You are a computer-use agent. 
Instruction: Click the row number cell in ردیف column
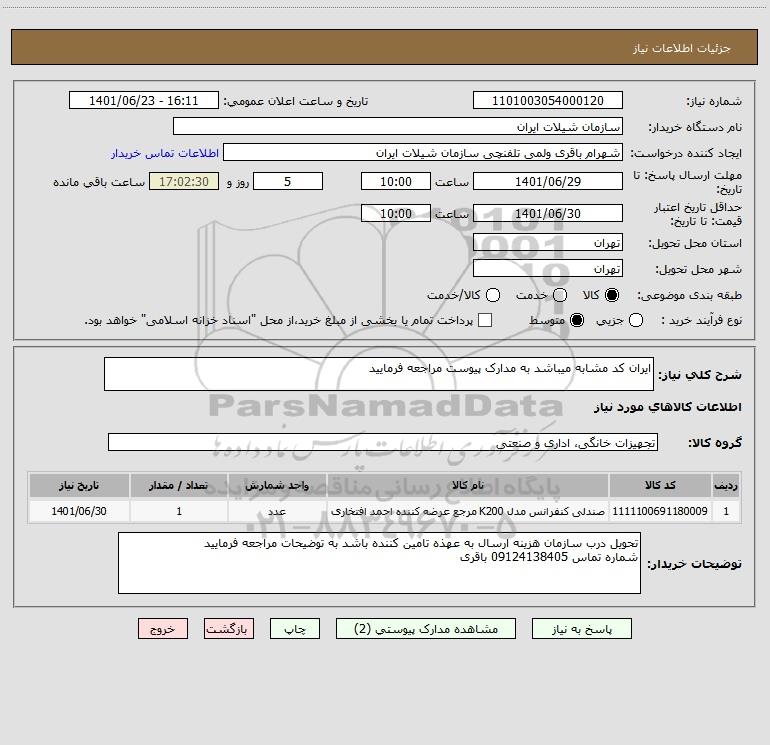pyautogui.click(x=726, y=511)
